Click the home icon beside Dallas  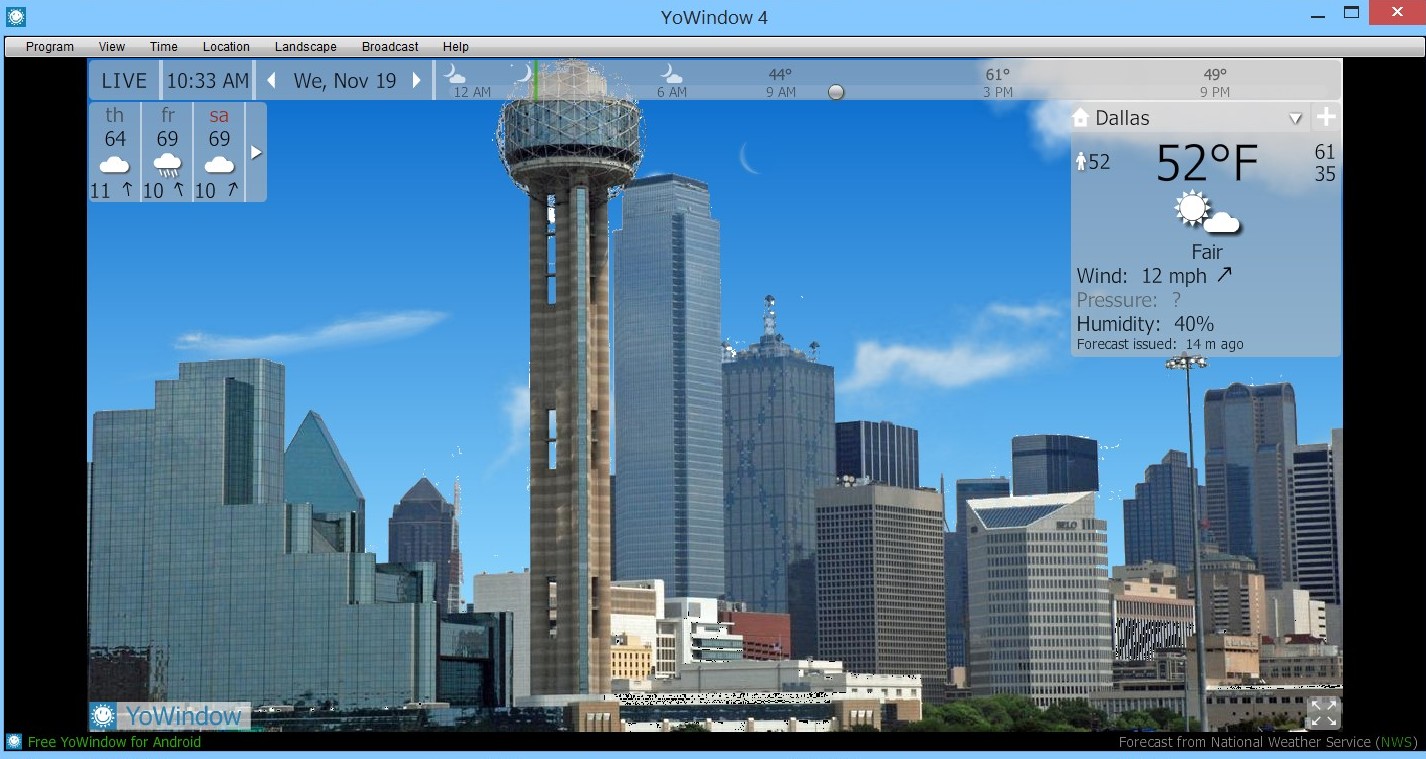coord(1080,118)
